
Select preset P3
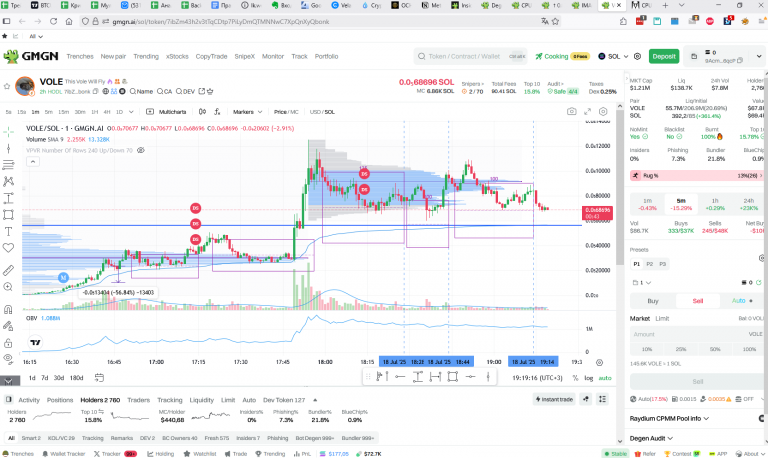pos(662,264)
